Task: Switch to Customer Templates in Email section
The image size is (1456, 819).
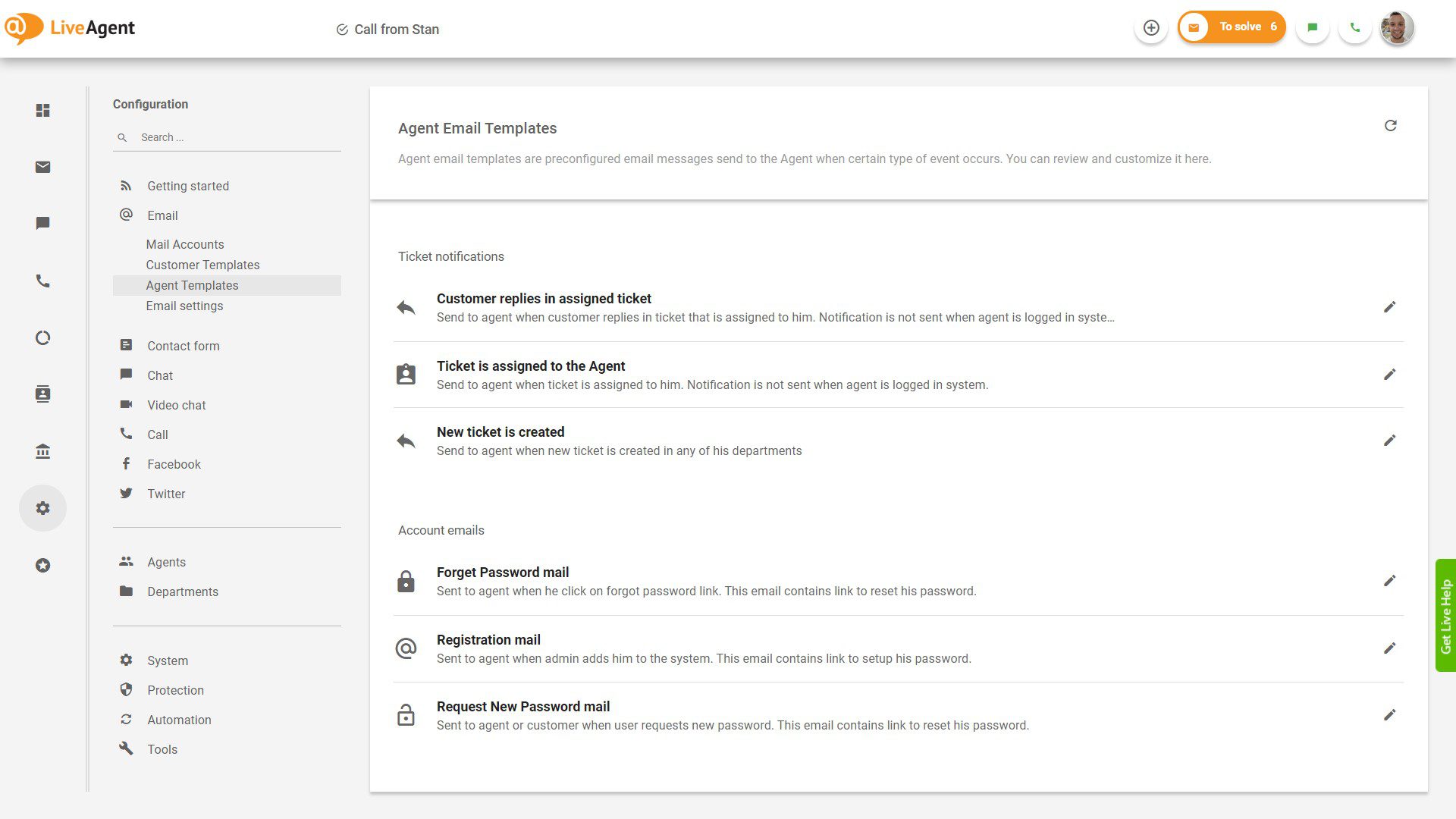Action: click(202, 265)
